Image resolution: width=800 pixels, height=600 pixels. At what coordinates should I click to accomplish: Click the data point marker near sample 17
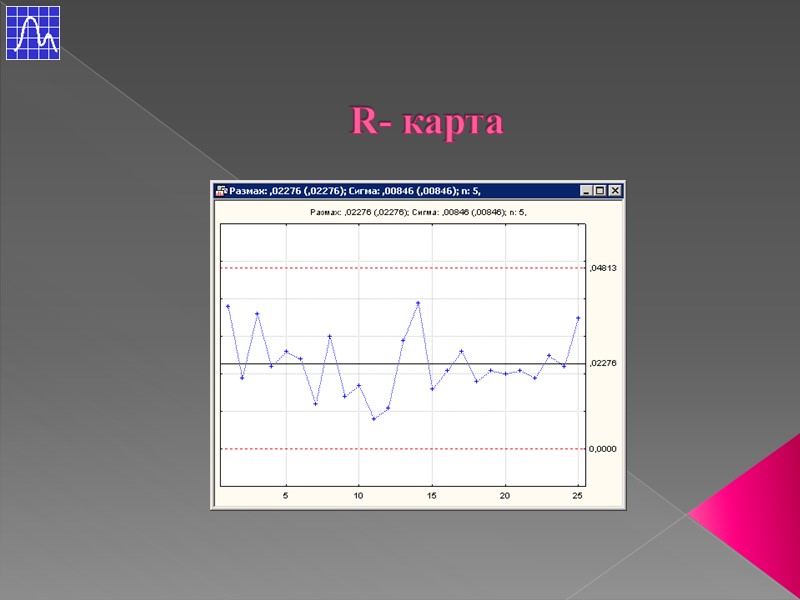point(462,351)
